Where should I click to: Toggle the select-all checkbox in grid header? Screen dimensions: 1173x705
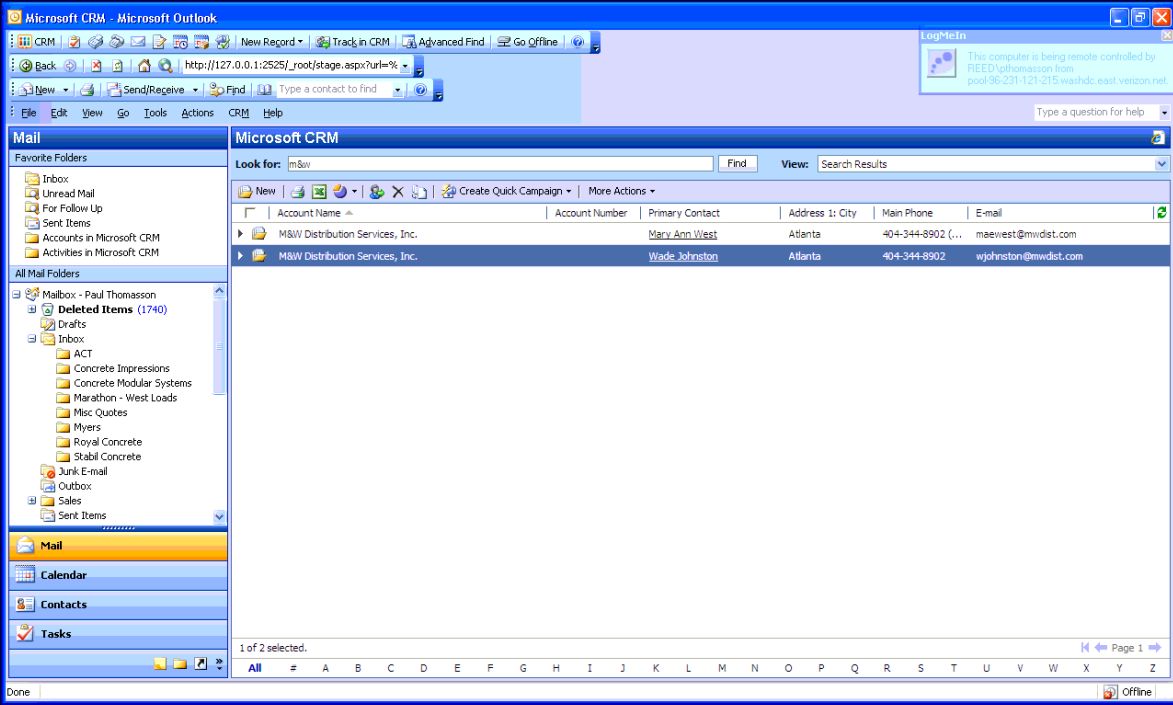pyautogui.click(x=250, y=213)
